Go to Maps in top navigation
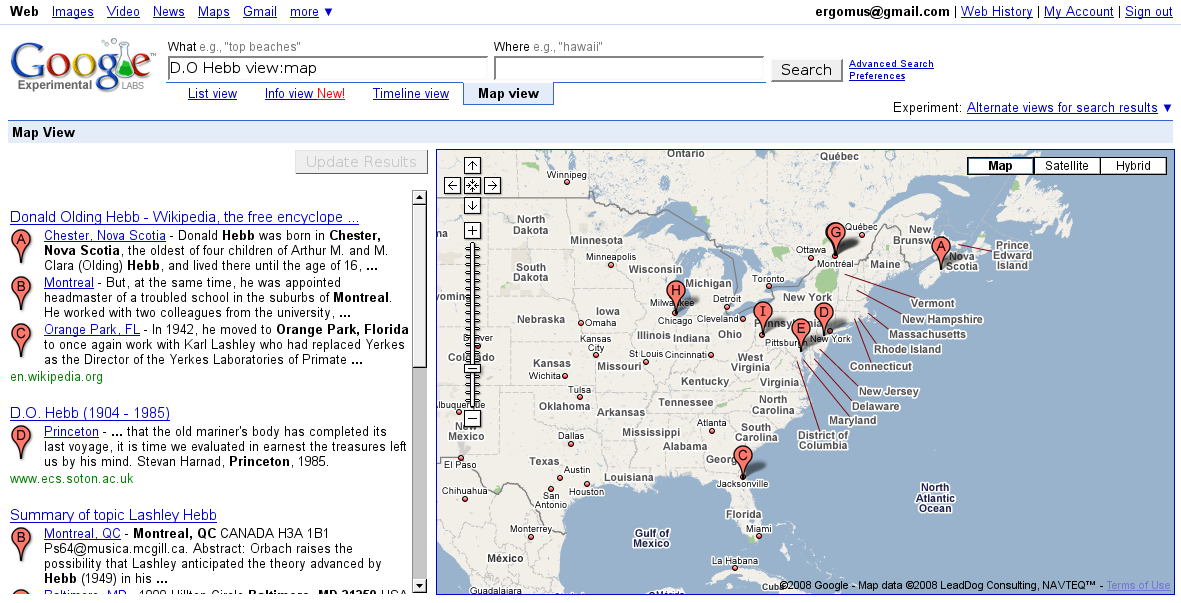 pos(214,11)
